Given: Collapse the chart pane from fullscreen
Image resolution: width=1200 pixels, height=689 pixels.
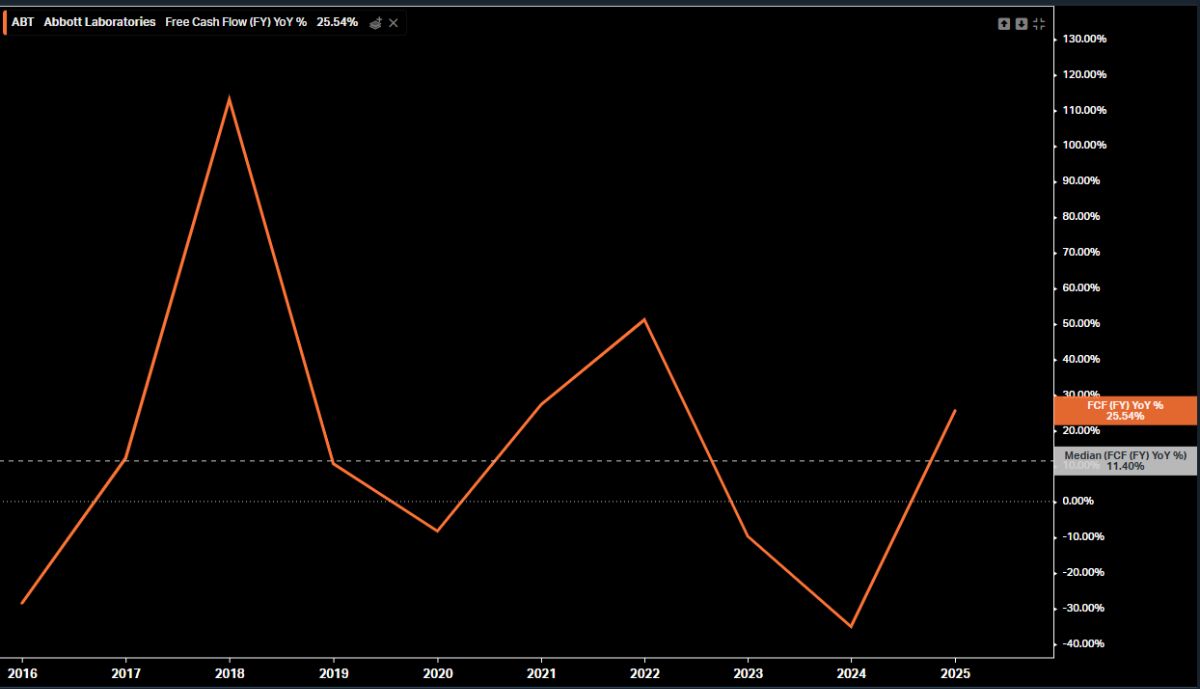Looking at the screenshot, I should click(1039, 24).
